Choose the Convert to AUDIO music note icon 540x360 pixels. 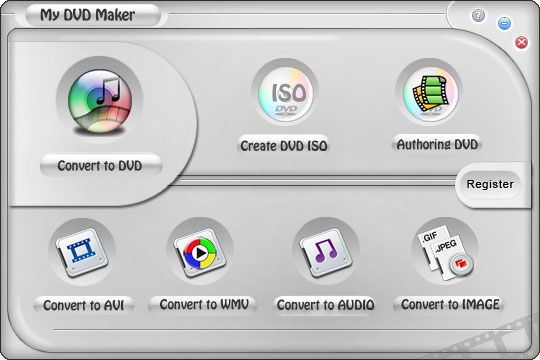pos(326,253)
